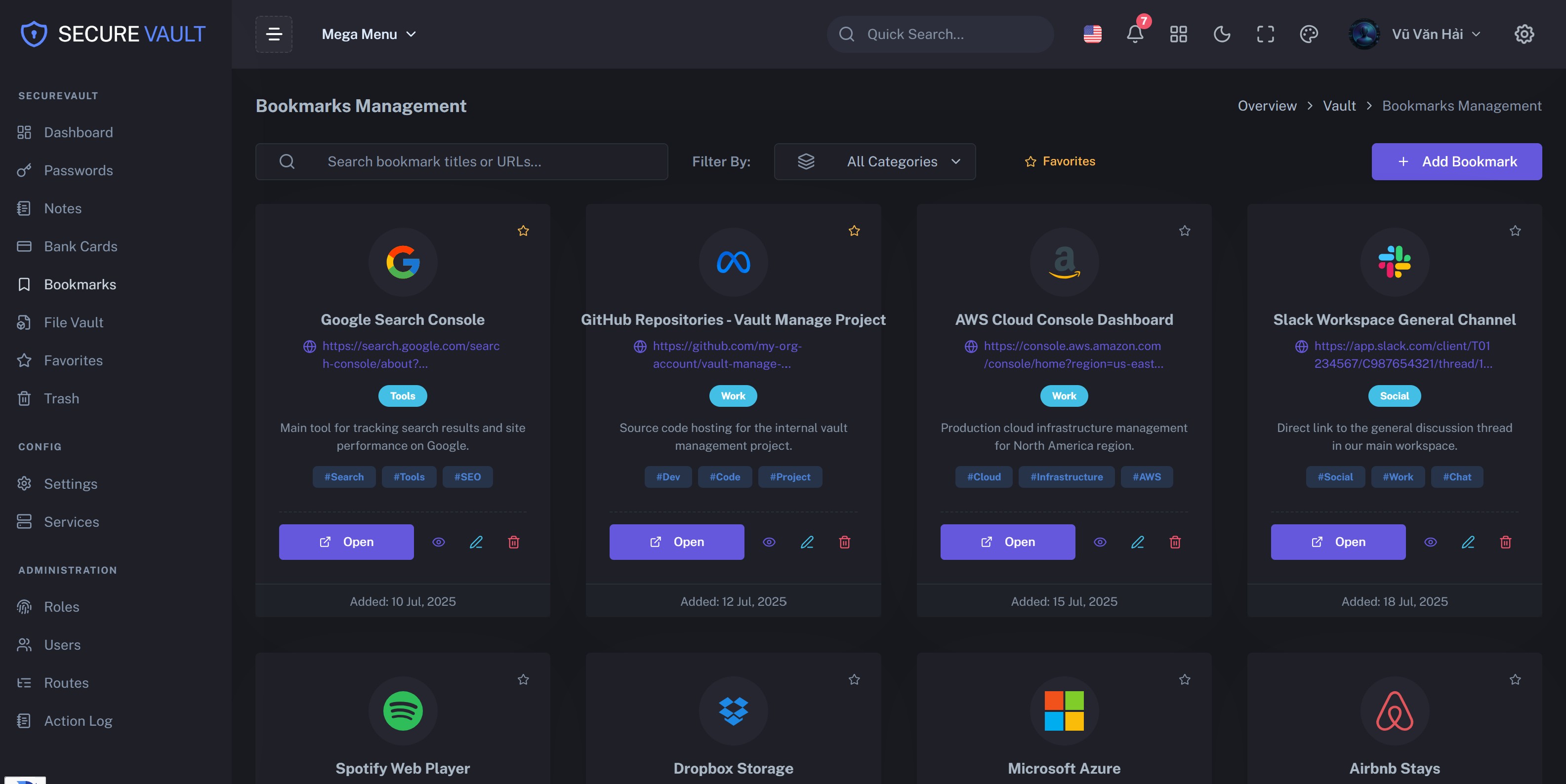
Task: Click the notification bell icon
Action: [x=1134, y=34]
